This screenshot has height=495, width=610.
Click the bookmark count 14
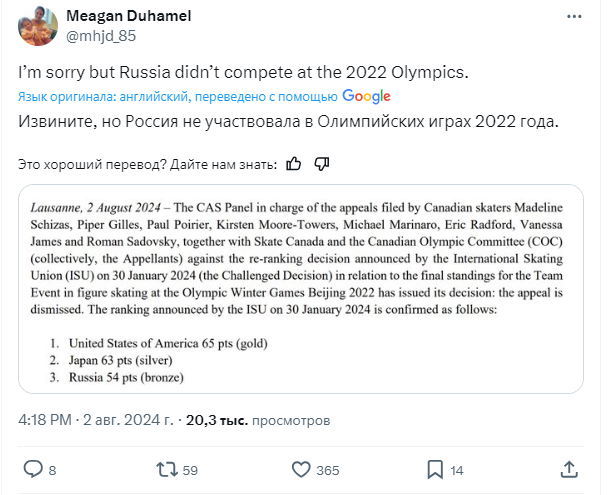point(456,470)
